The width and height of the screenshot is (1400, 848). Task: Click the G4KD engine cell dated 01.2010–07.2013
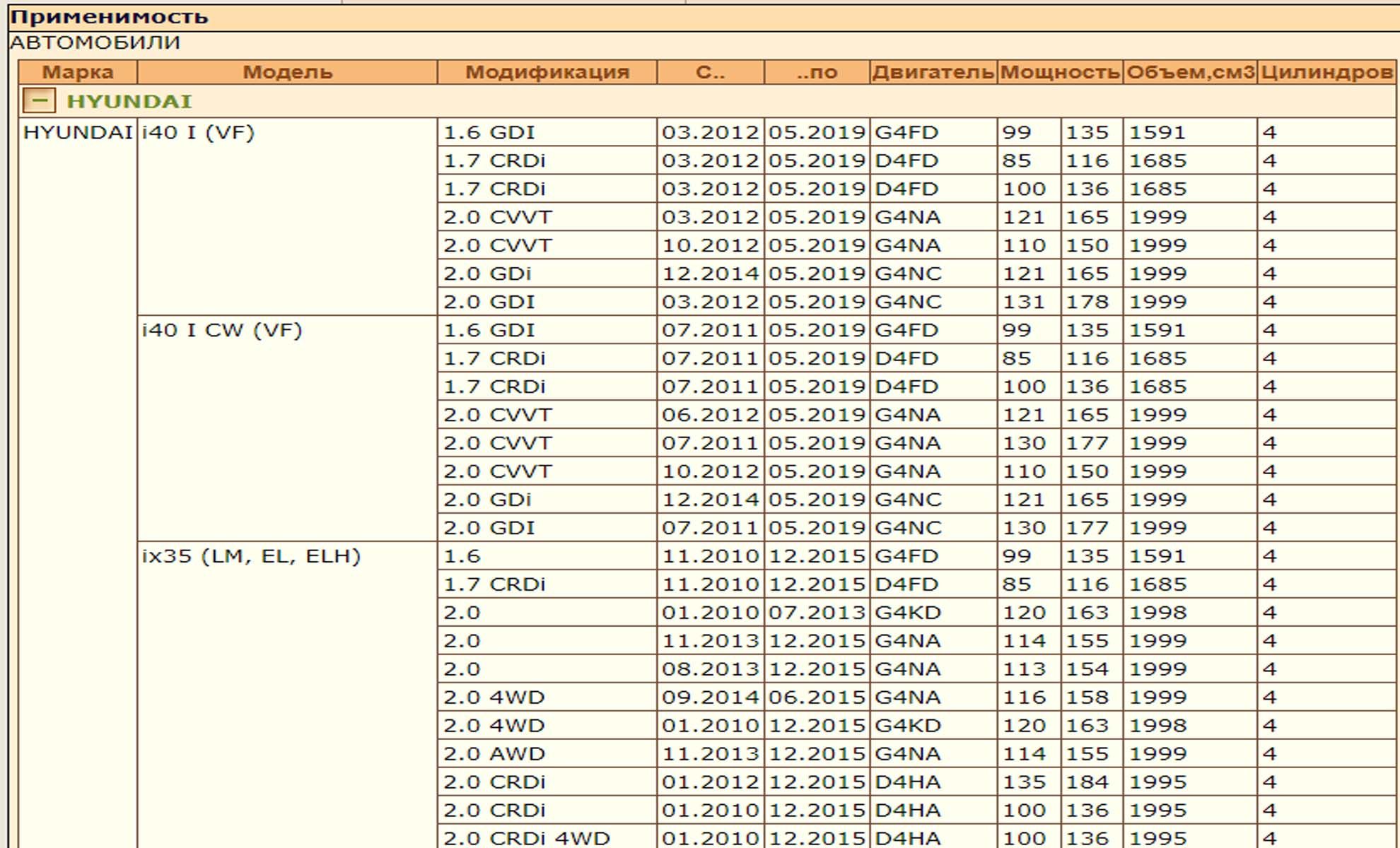coord(908,613)
